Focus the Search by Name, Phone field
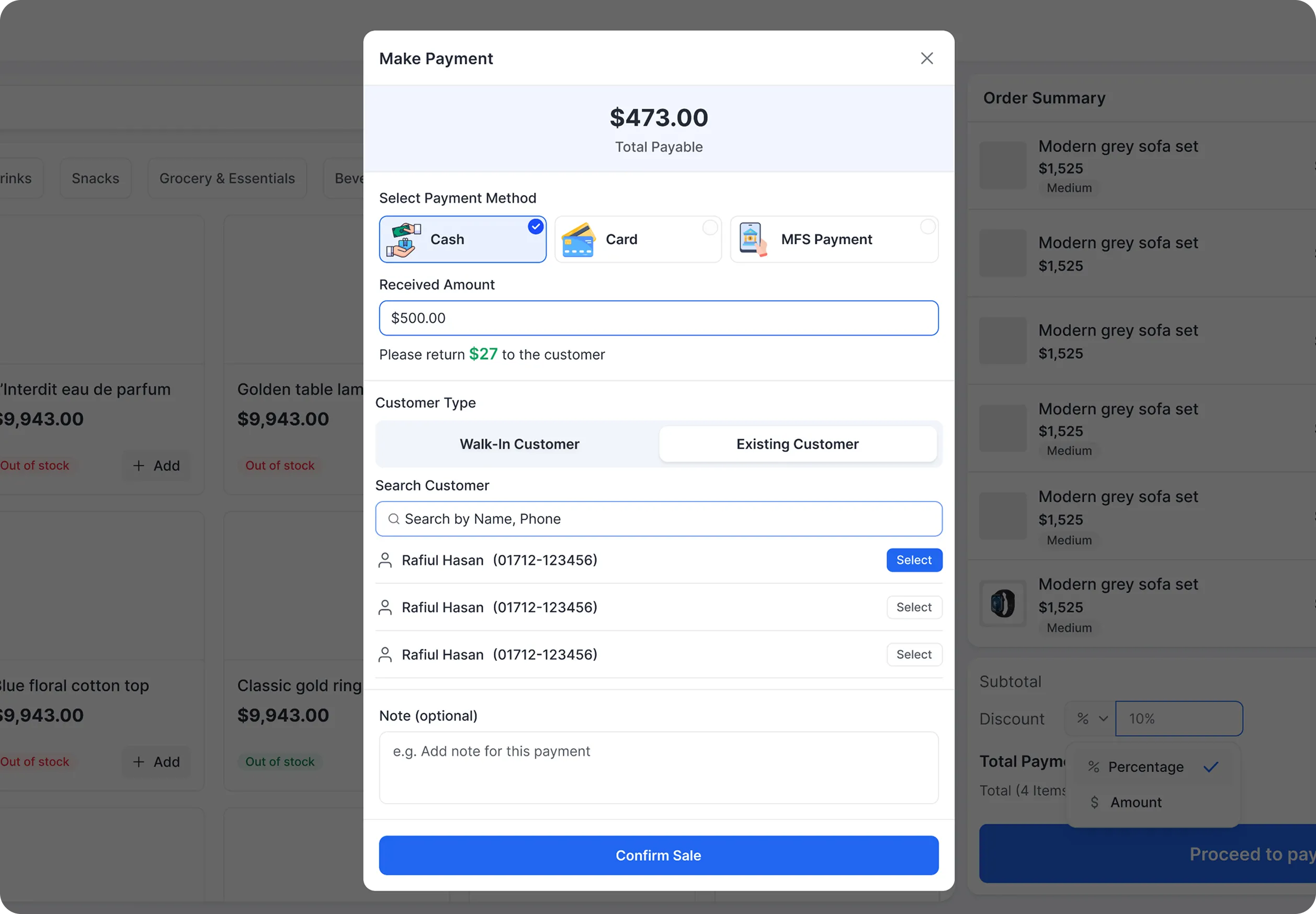1316x914 pixels. click(659, 519)
